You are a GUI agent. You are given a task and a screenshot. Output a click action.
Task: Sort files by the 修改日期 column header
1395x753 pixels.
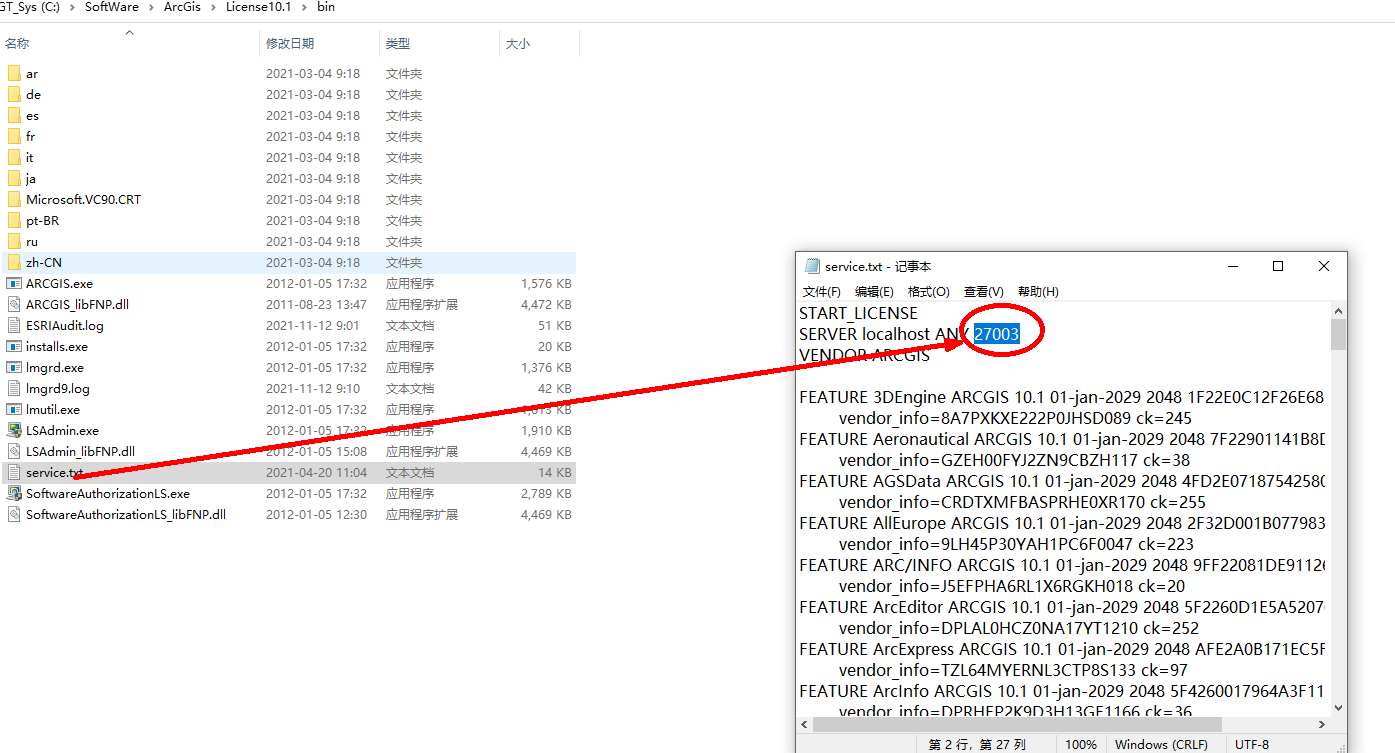tap(290, 44)
